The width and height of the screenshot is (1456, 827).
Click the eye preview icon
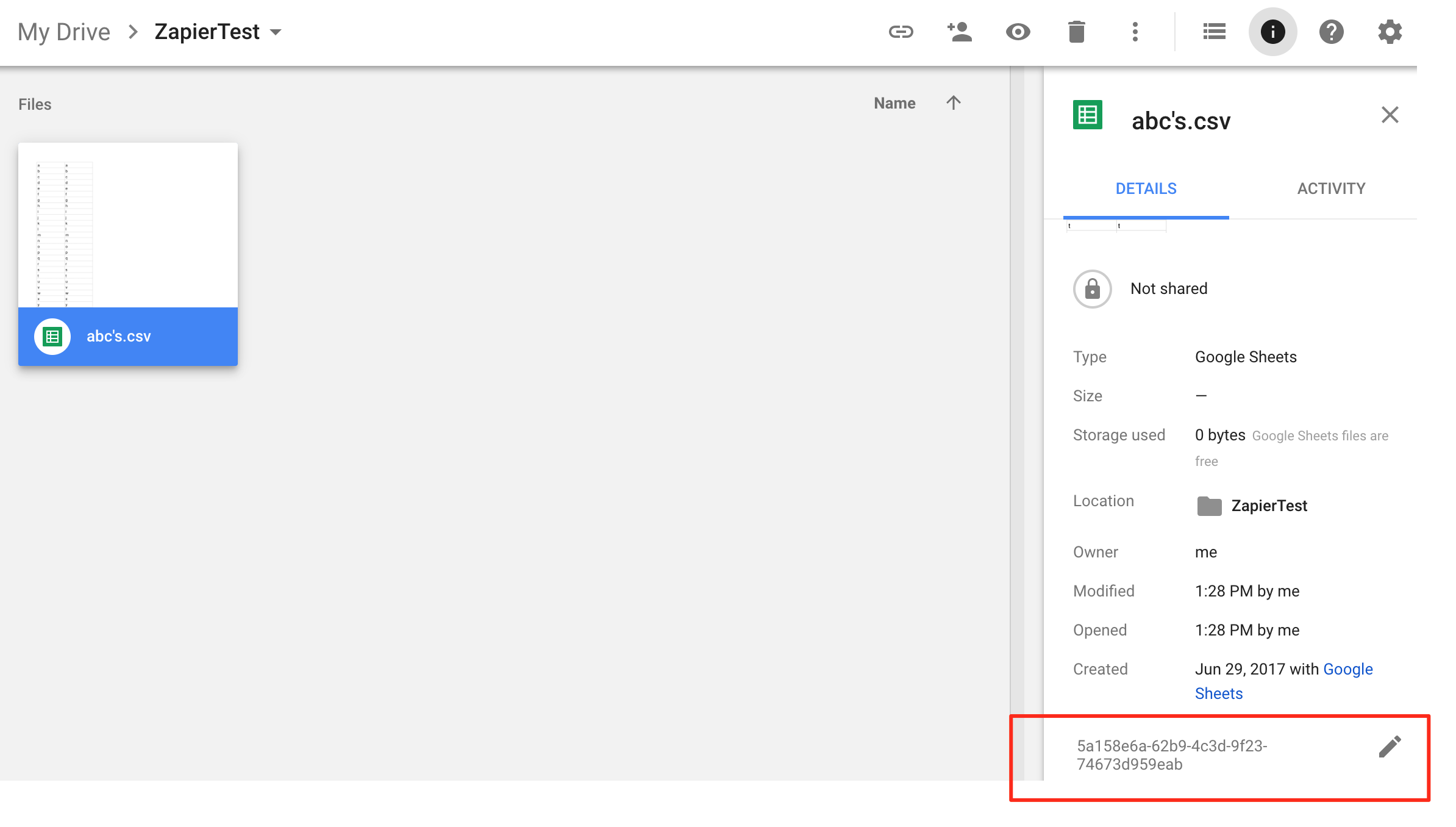[1018, 32]
